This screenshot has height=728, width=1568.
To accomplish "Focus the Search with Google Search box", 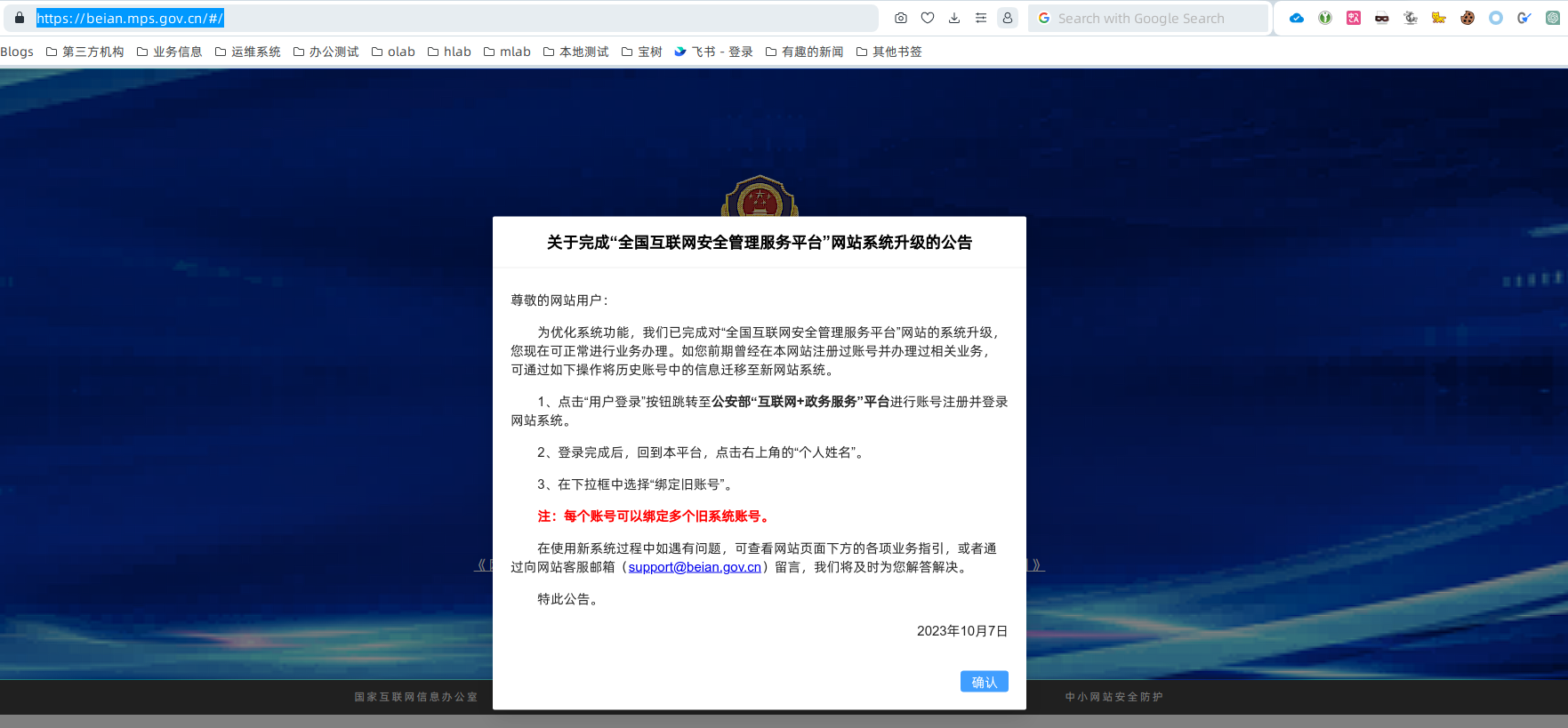I will (1147, 18).
